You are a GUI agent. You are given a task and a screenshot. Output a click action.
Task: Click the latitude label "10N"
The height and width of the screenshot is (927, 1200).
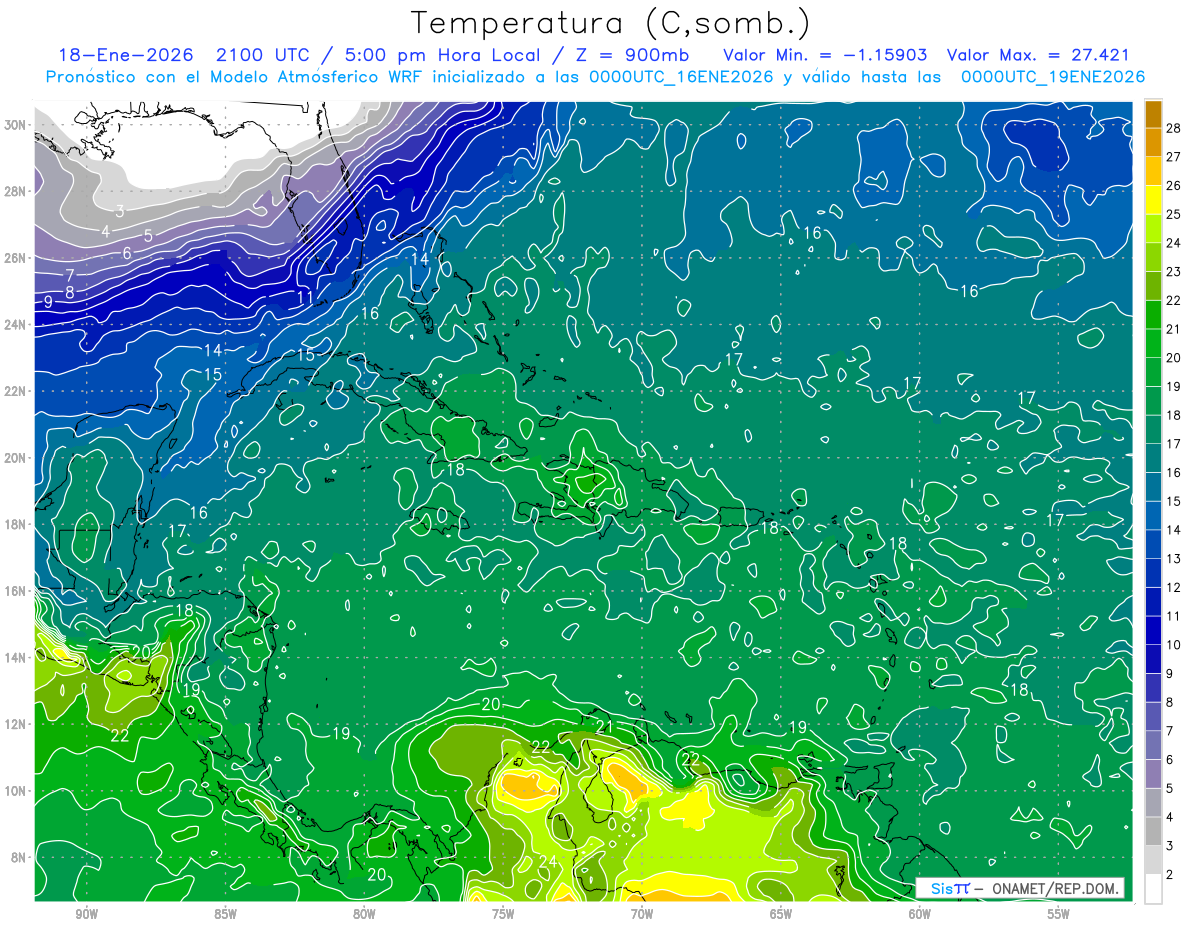[x=15, y=791]
